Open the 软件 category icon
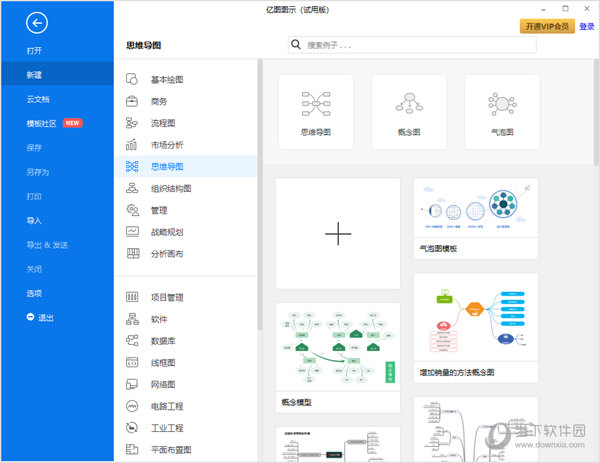The image size is (600, 463). [132, 319]
